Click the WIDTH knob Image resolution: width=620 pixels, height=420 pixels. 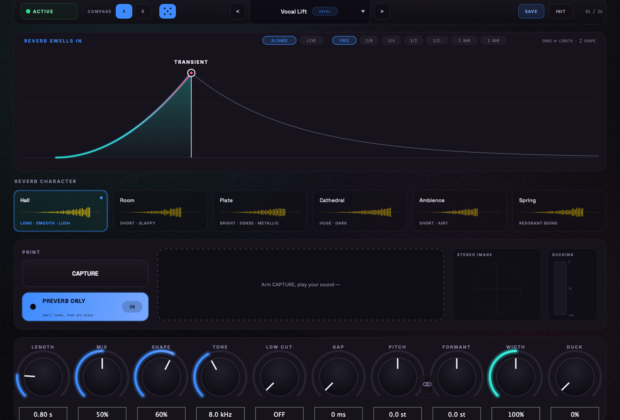click(x=516, y=376)
